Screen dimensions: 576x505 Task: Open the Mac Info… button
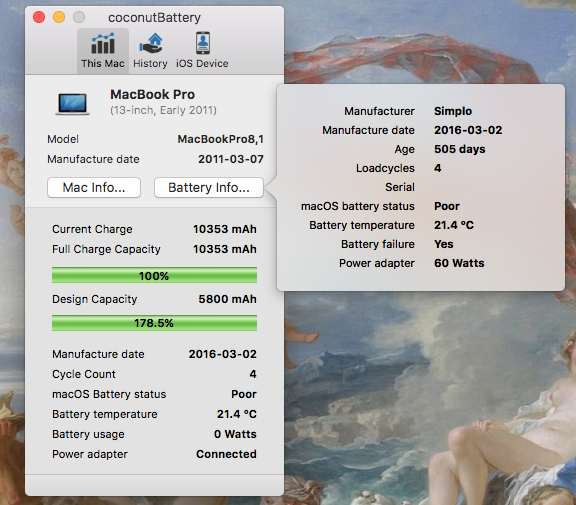tap(94, 188)
